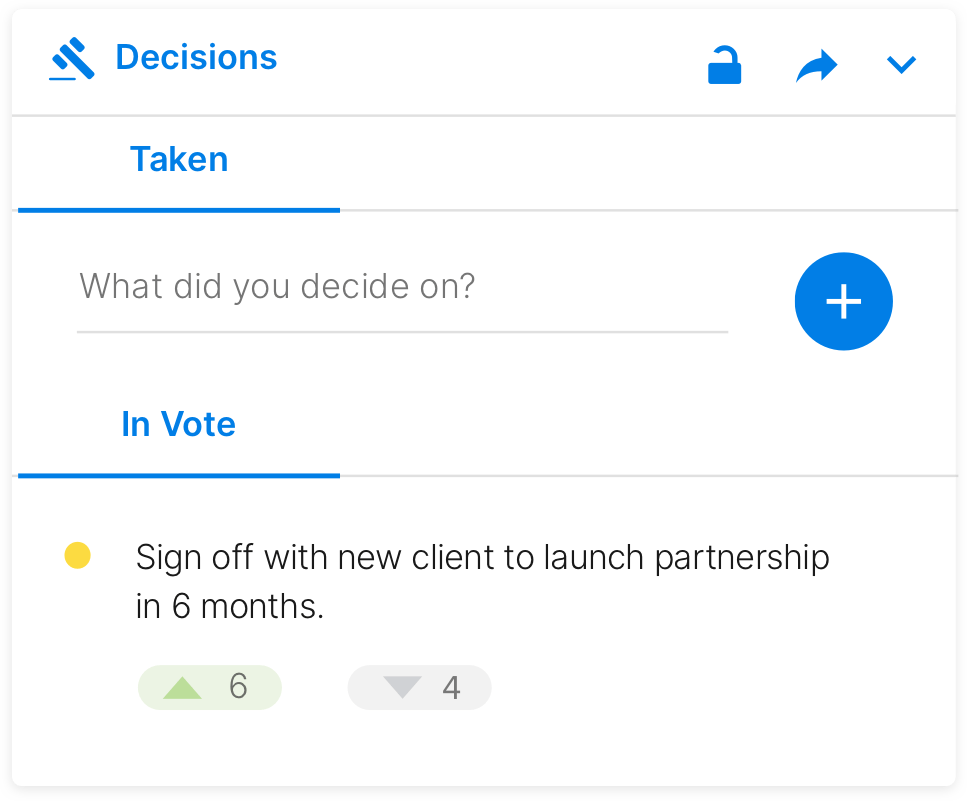The image size is (969, 801).
Task: Select the 'in 6 months.' text line
Action: tap(230, 606)
